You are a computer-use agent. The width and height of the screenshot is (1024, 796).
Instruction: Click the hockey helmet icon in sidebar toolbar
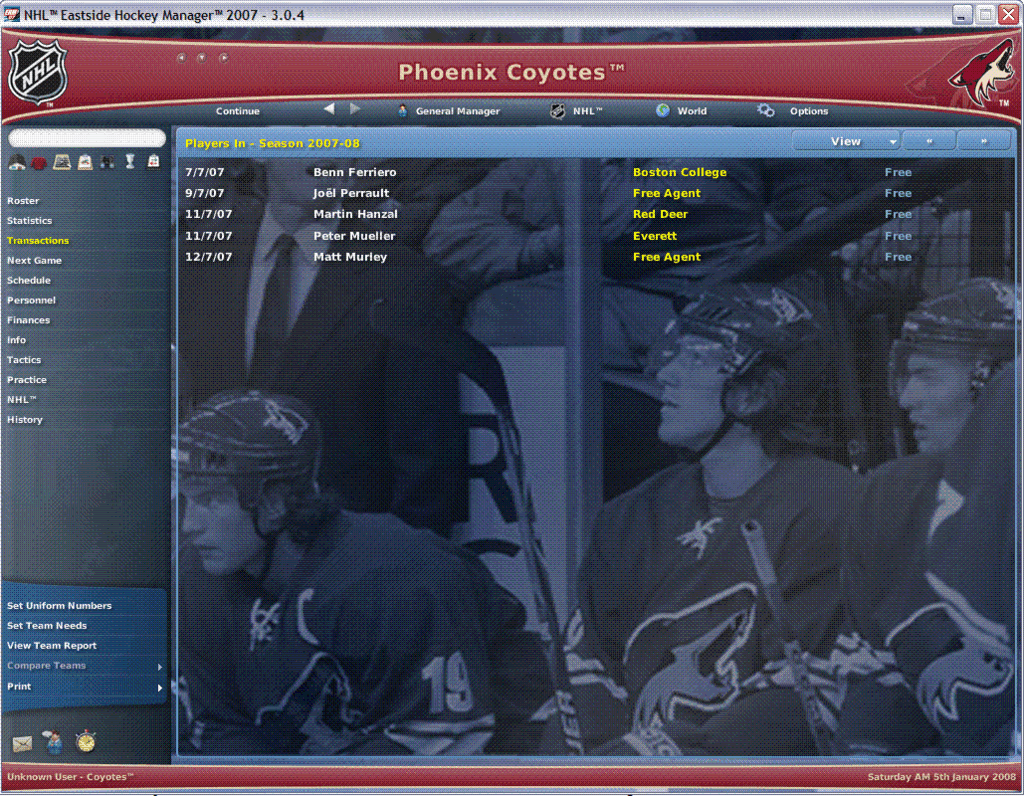tap(17, 163)
